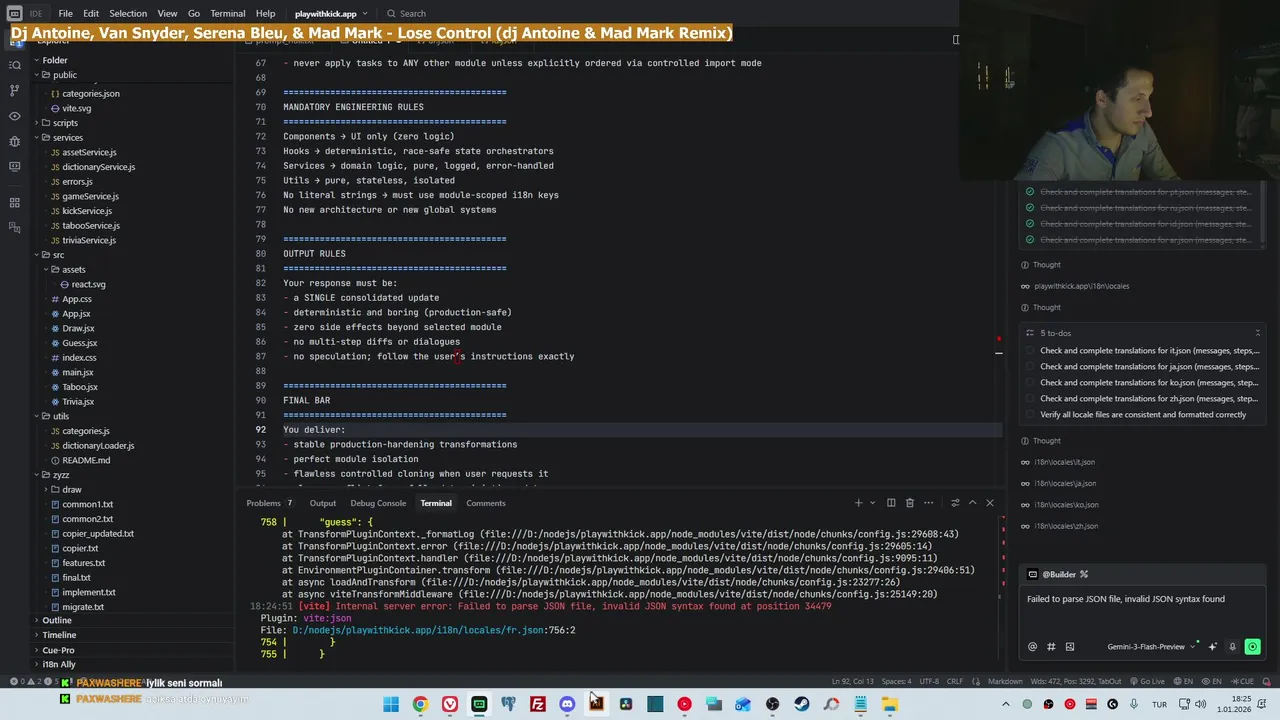Click the sparkle enhance-prompt icon
Image resolution: width=1280 pixels, height=720 pixels.
tap(1213, 647)
